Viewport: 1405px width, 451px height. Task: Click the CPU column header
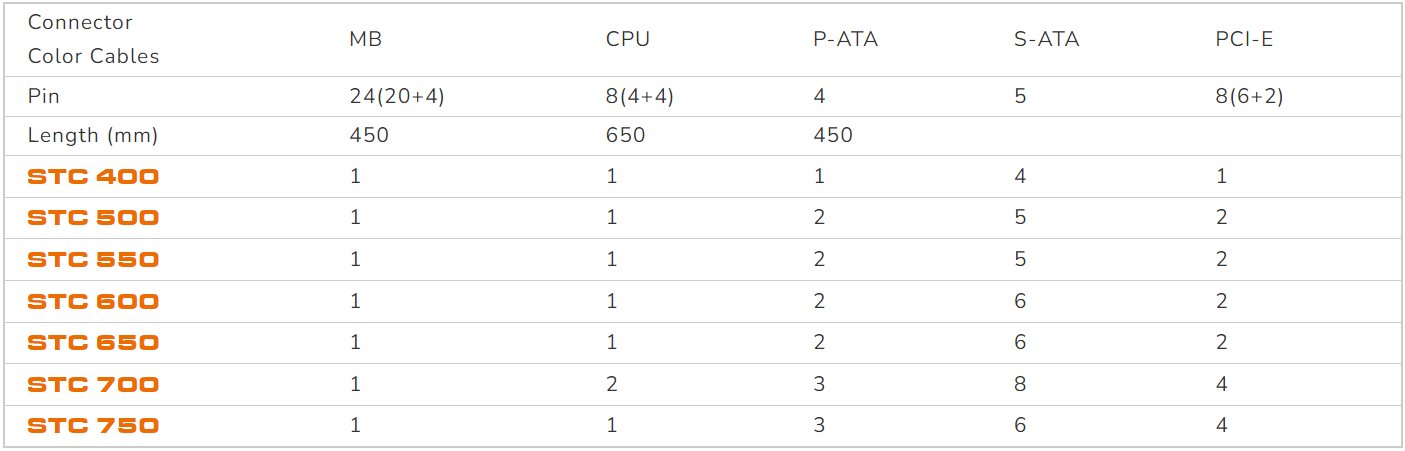628,39
